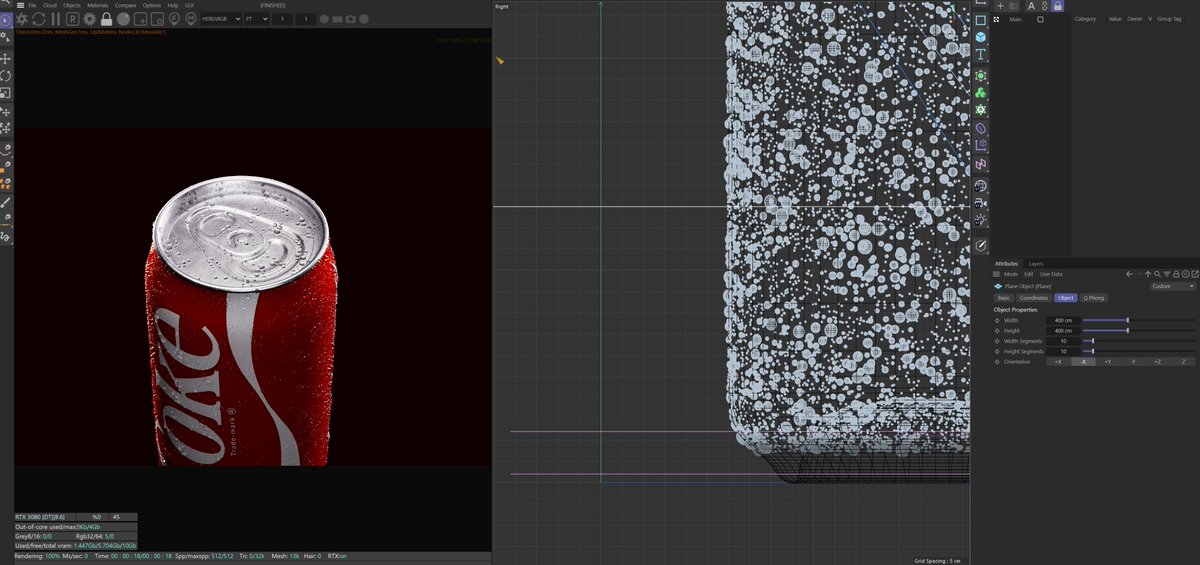Open the HDR/sRGB color space dropdown

click(221, 19)
